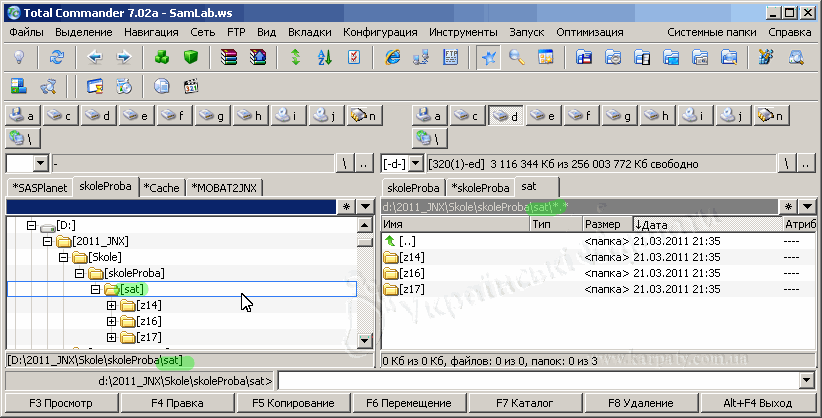
Task: Click F3 Просмотр button
Action: click(x=61, y=403)
